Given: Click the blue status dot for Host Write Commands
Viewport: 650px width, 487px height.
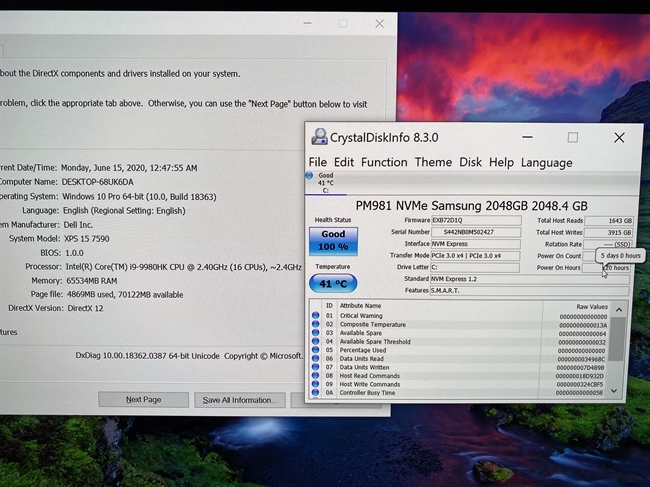Looking at the screenshot, I should pos(316,384).
